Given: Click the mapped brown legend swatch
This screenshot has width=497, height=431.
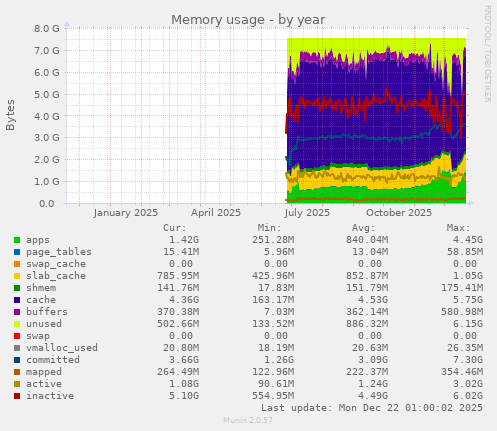Looking at the screenshot, I should click(17, 372).
